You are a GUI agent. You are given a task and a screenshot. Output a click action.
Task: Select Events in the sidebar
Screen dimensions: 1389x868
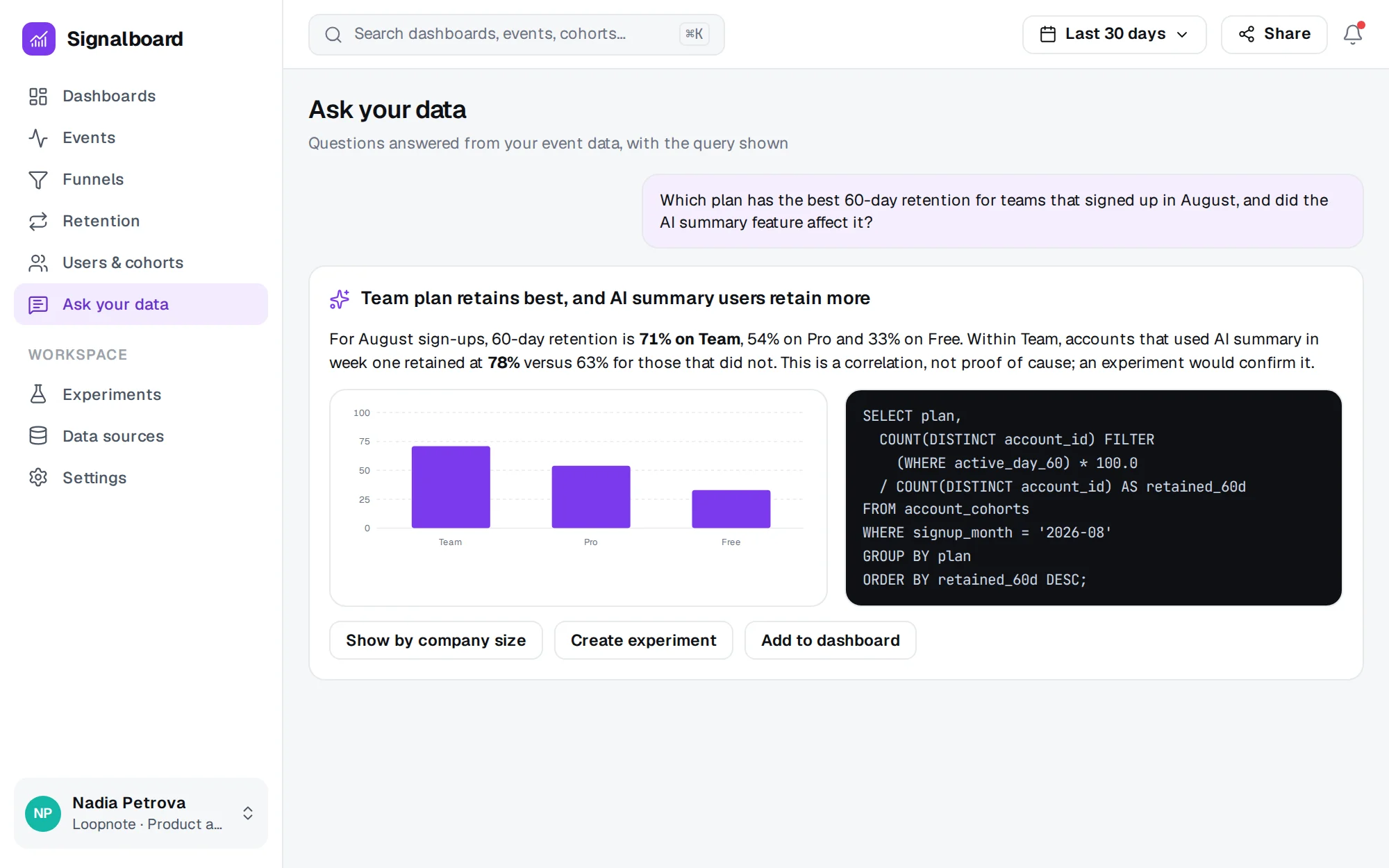[141, 137]
